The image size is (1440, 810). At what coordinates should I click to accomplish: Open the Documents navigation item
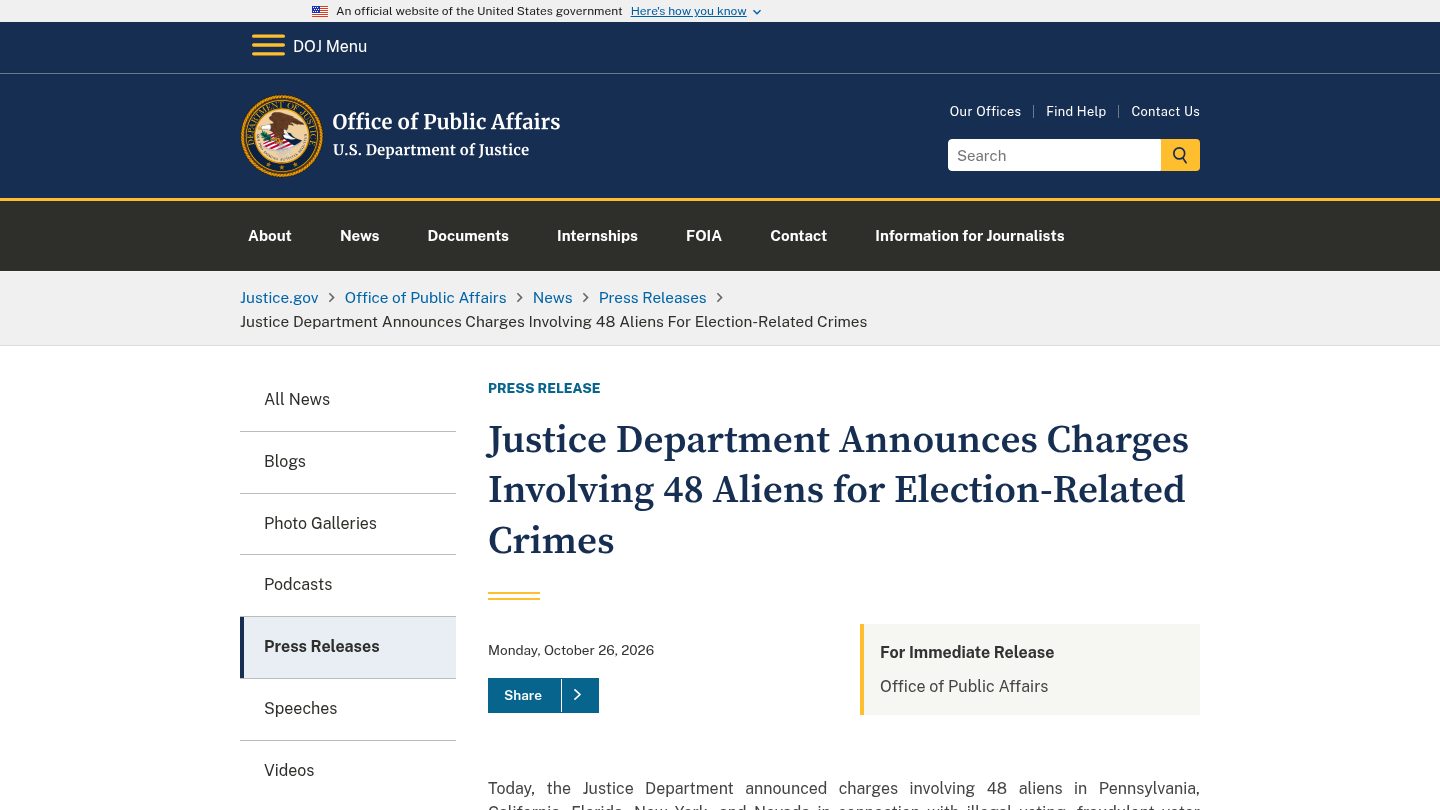tap(468, 236)
